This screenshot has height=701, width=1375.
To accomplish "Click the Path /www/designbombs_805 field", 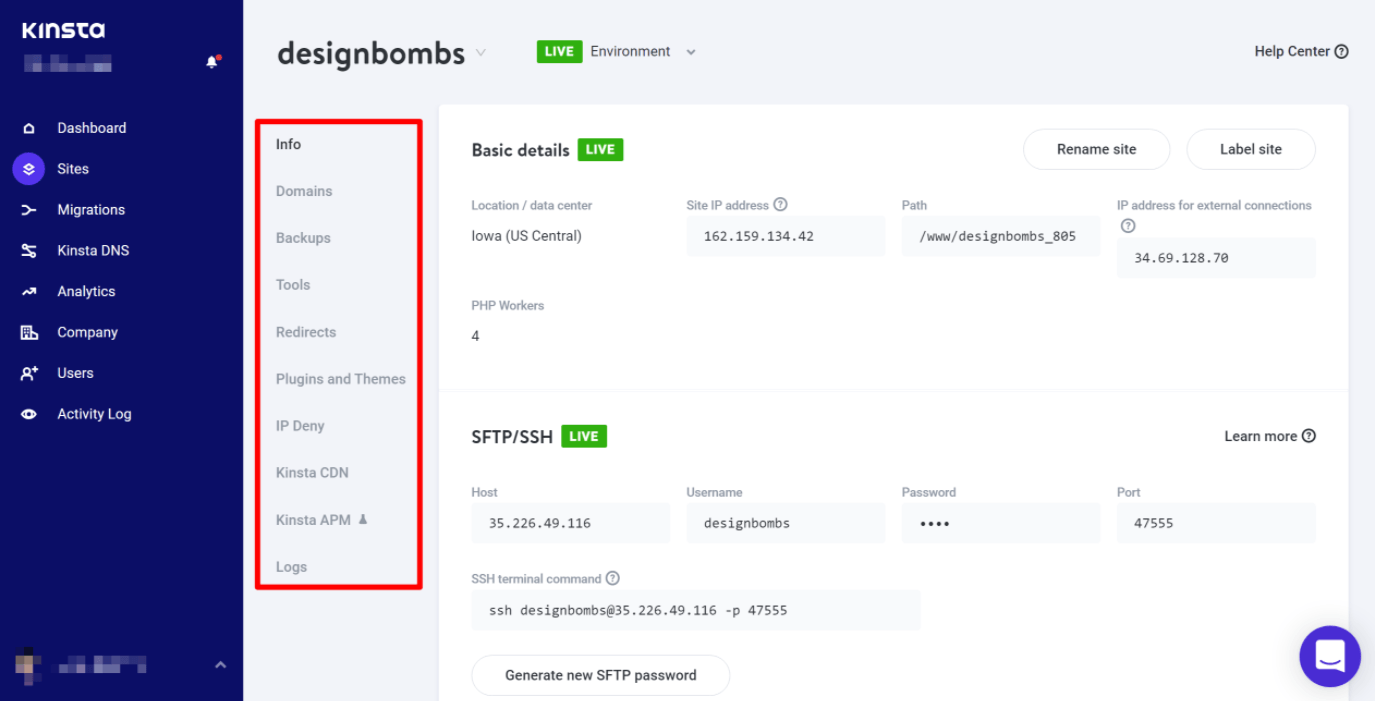I will 1001,237.
